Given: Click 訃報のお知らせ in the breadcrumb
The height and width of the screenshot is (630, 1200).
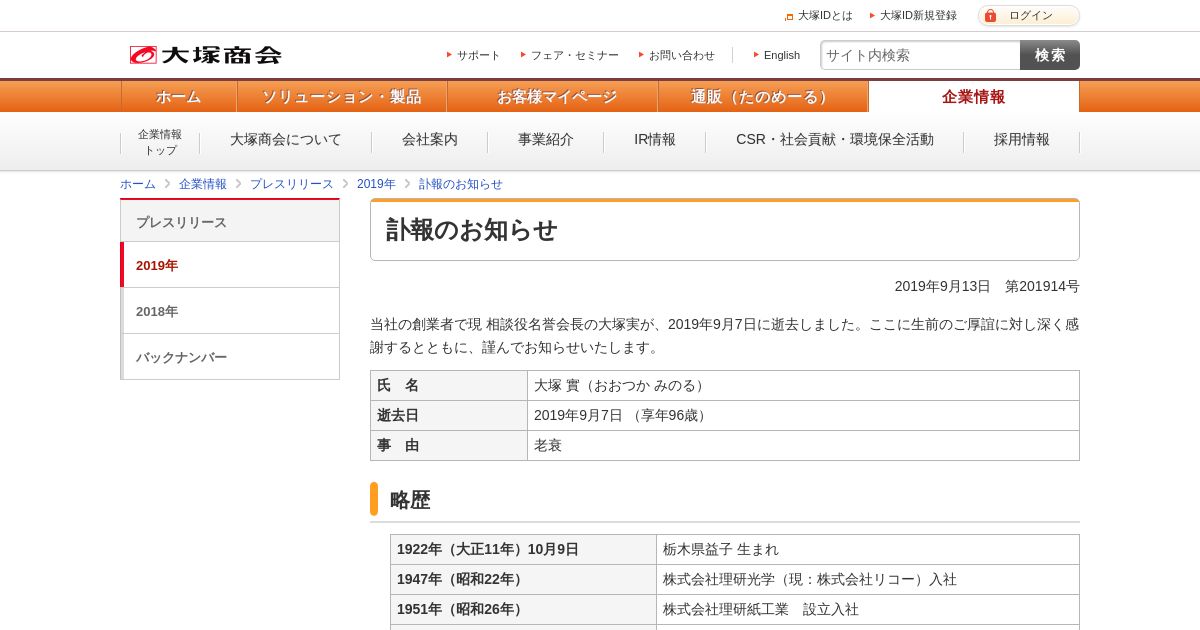Looking at the screenshot, I should pos(461,184).
